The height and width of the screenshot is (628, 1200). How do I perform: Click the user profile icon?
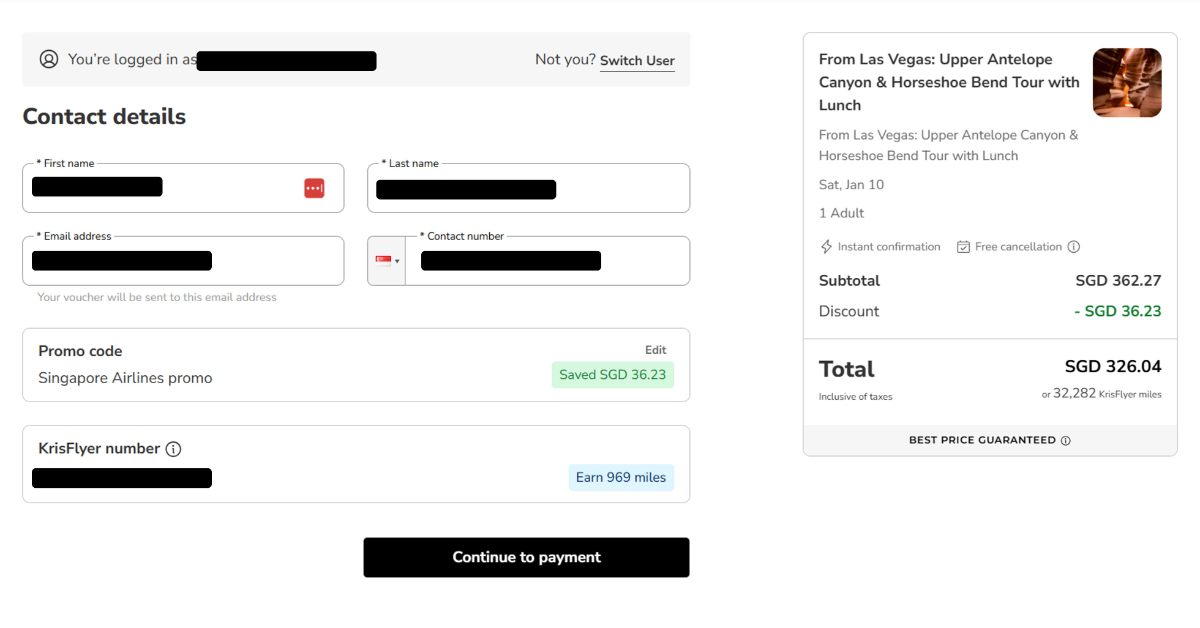(48, 59)
